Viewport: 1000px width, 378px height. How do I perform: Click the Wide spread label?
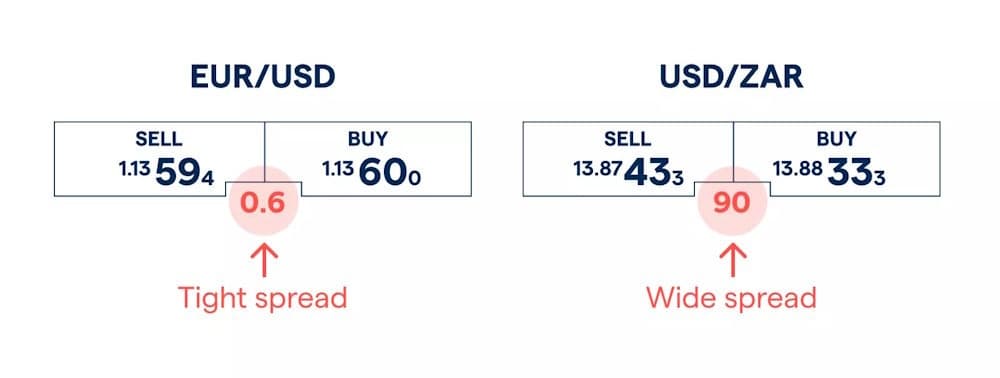(732, 298)
